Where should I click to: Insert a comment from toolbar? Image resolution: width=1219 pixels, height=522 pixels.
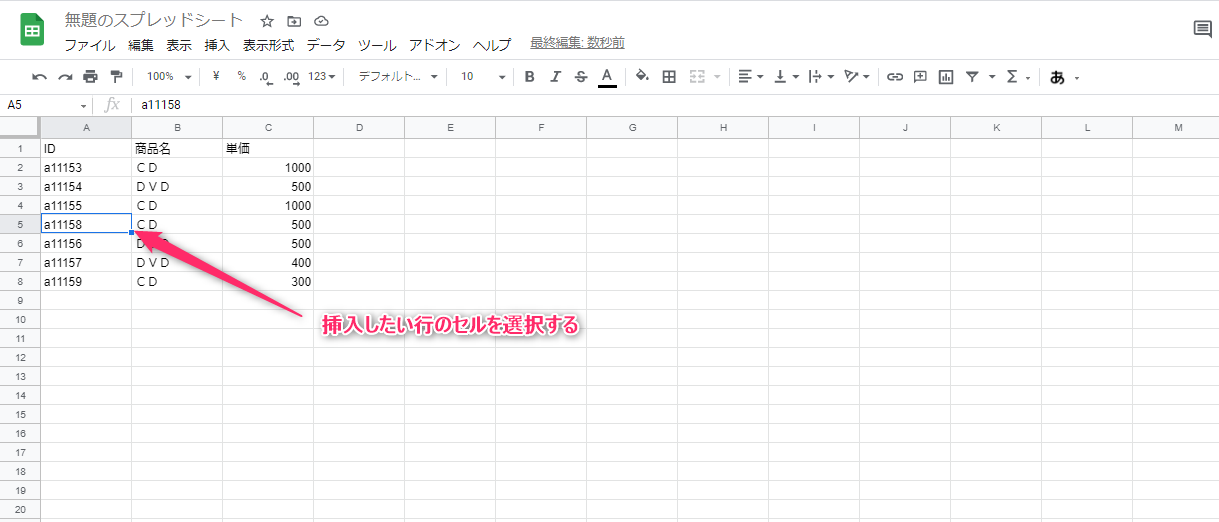tap(920, 76)
